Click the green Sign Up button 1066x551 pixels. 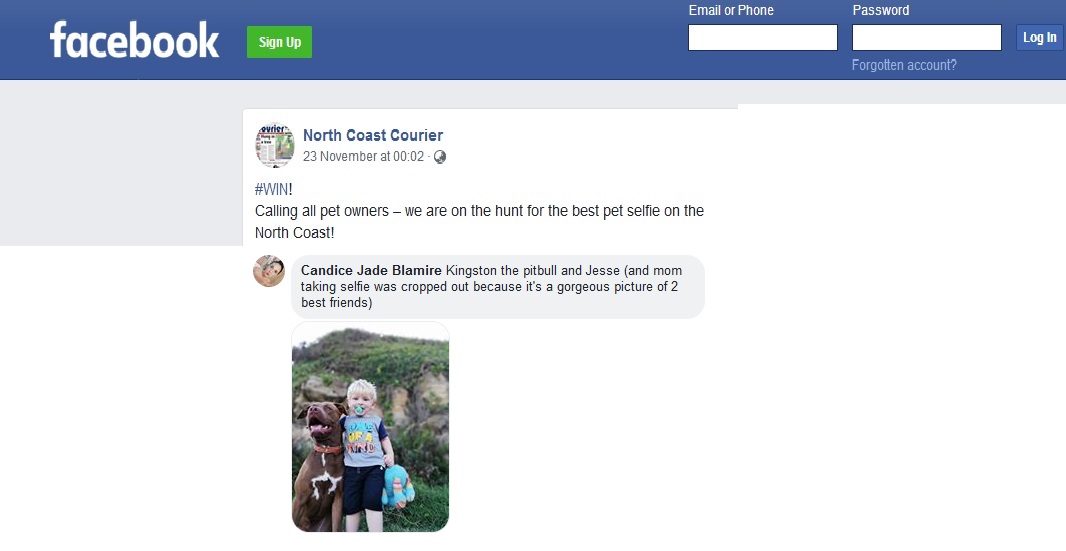(x=279, y=42)
